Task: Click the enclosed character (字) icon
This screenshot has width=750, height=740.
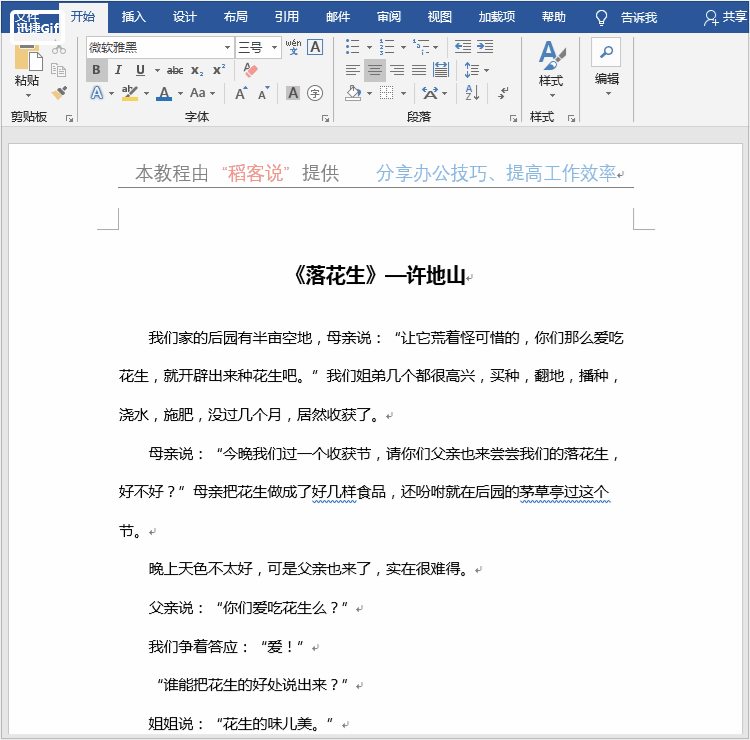Action: click(314, 93)
